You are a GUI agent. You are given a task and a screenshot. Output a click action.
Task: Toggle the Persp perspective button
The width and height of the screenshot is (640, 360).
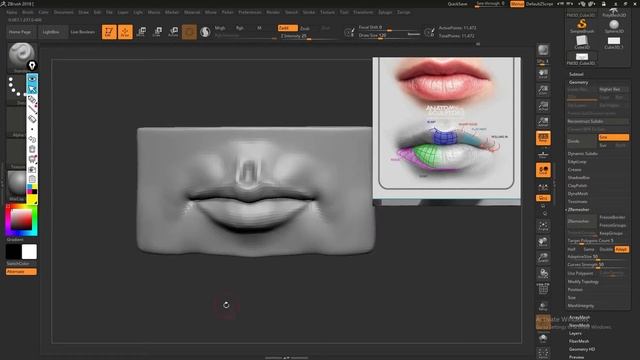pos(543,138)
